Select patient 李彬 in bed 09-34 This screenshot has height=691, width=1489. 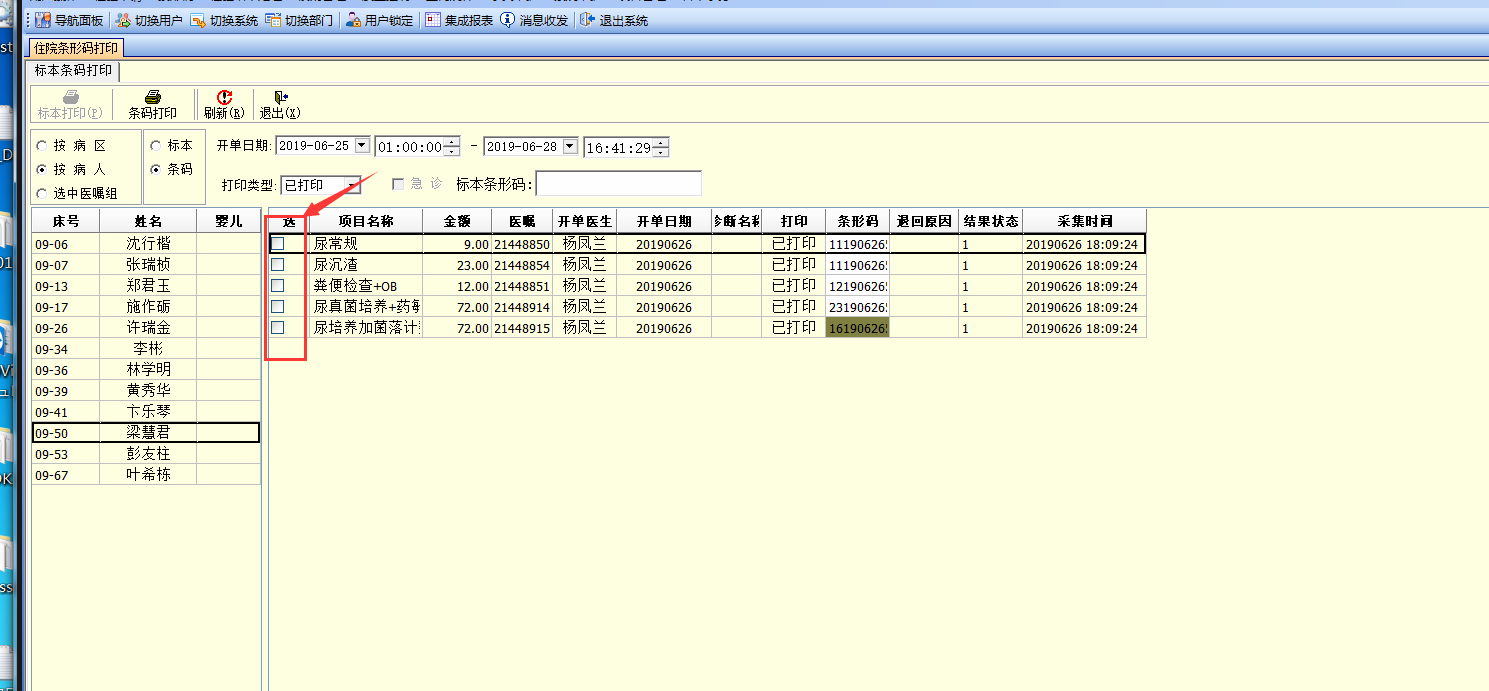[146, 348]
